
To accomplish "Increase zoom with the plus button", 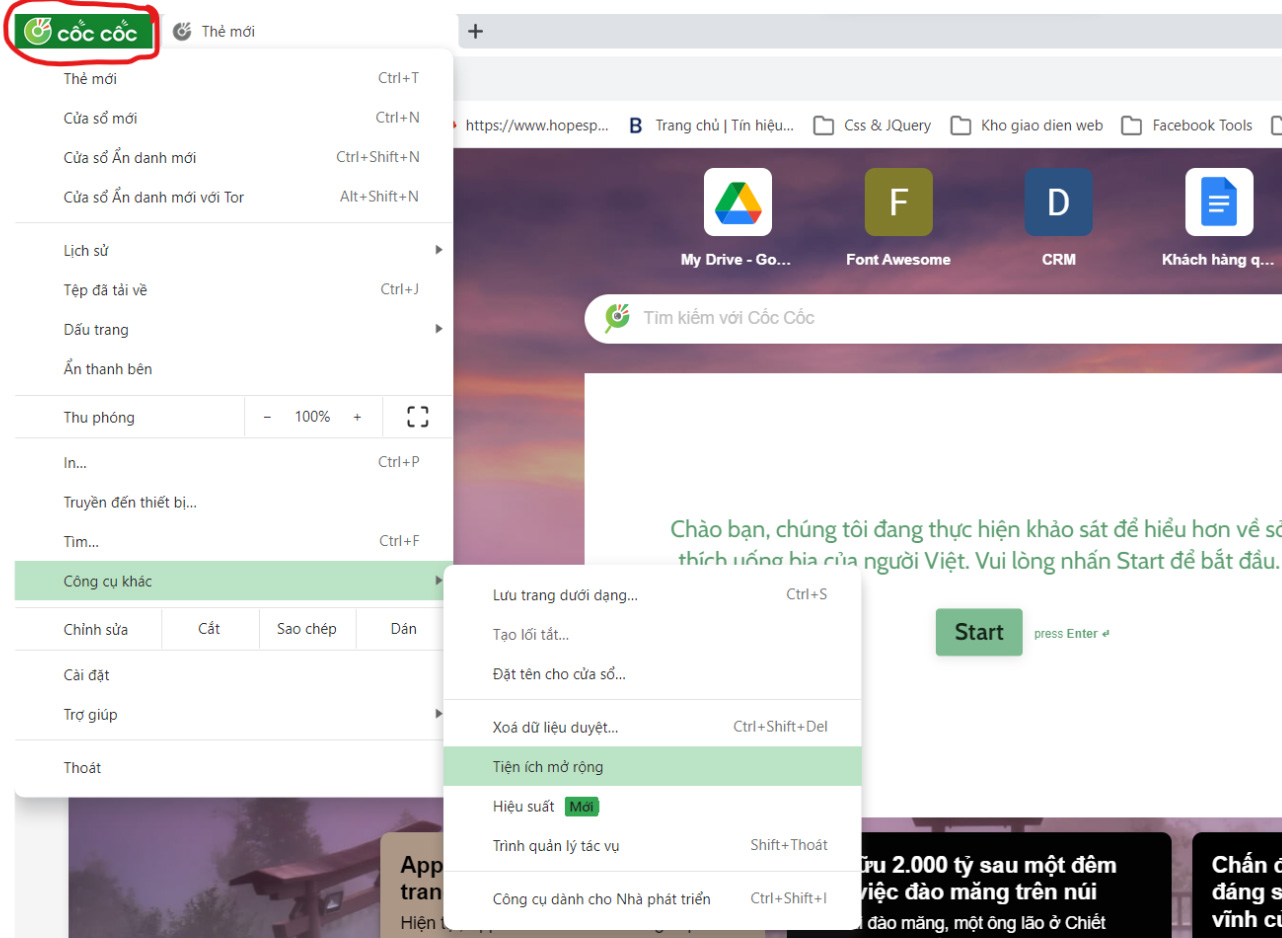I will click(357, 417).
